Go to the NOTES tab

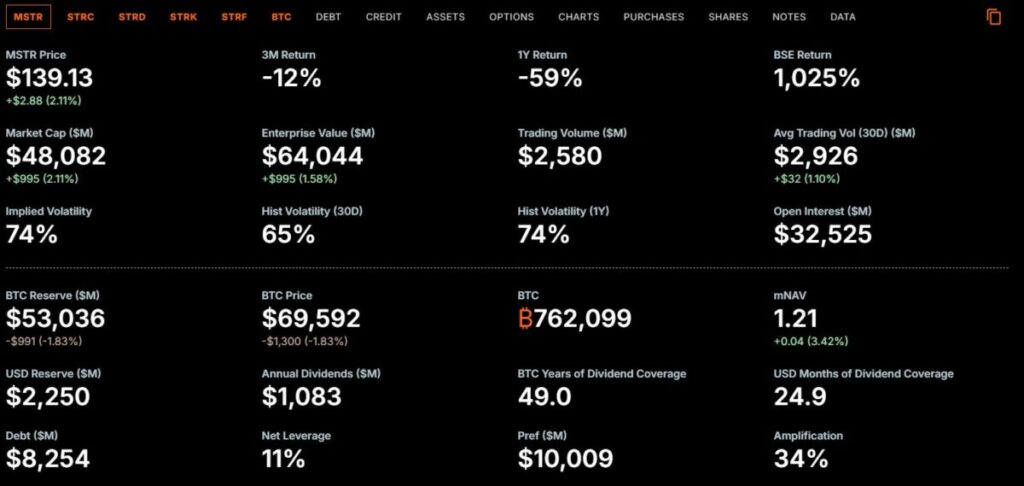point(789,17)
